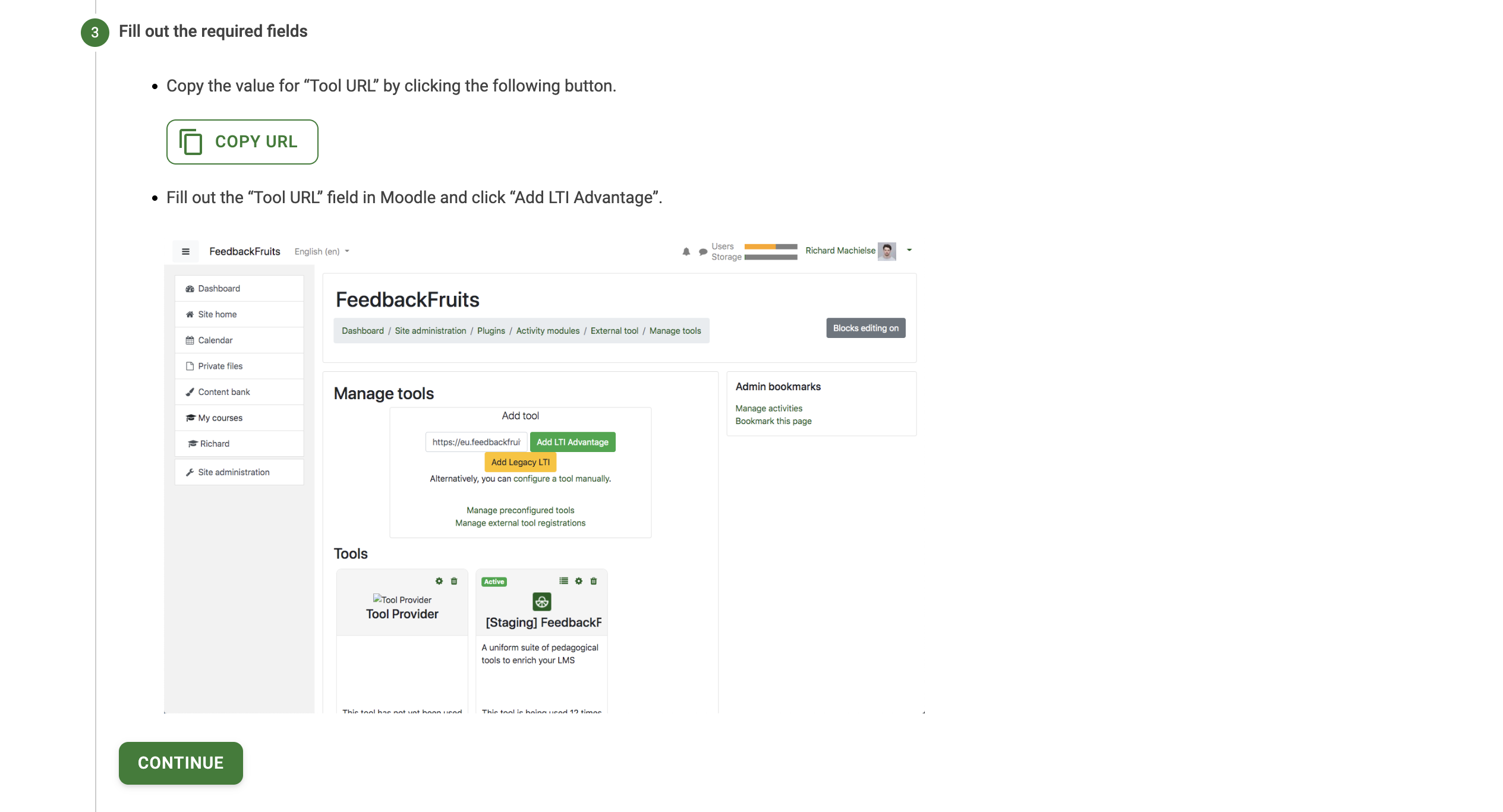
Task: Select Private files in the sidebar
Action: [x=220, y=366]
